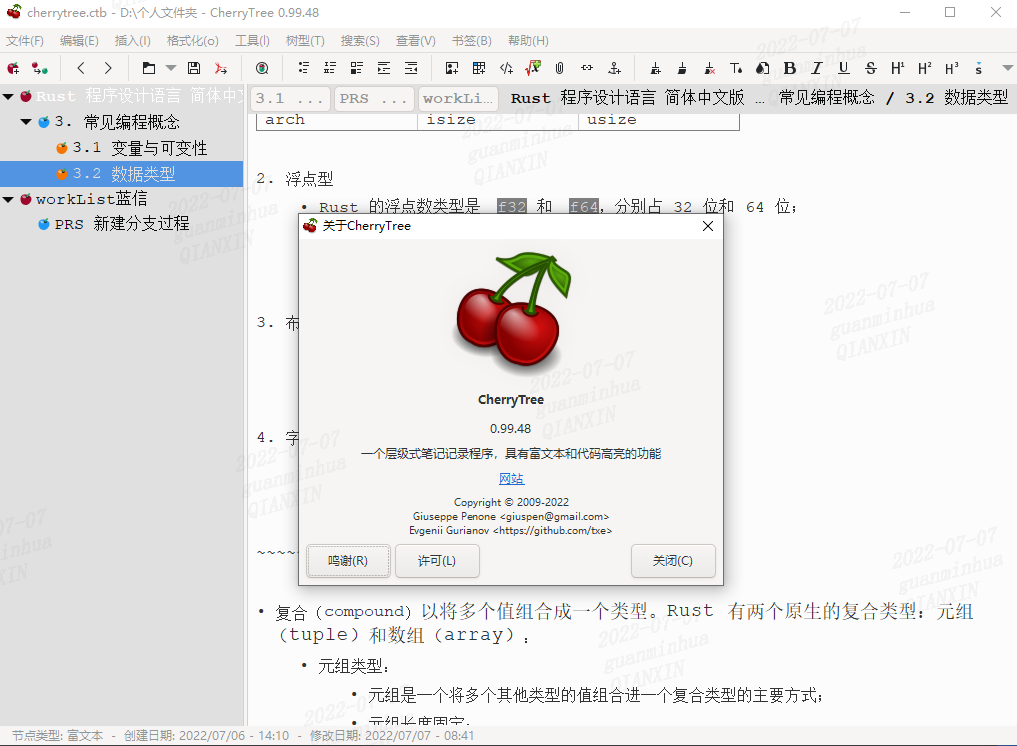Viewport: 1017px width, 746px height.
Task: Change text background color
Action: [x=763, y=68]
